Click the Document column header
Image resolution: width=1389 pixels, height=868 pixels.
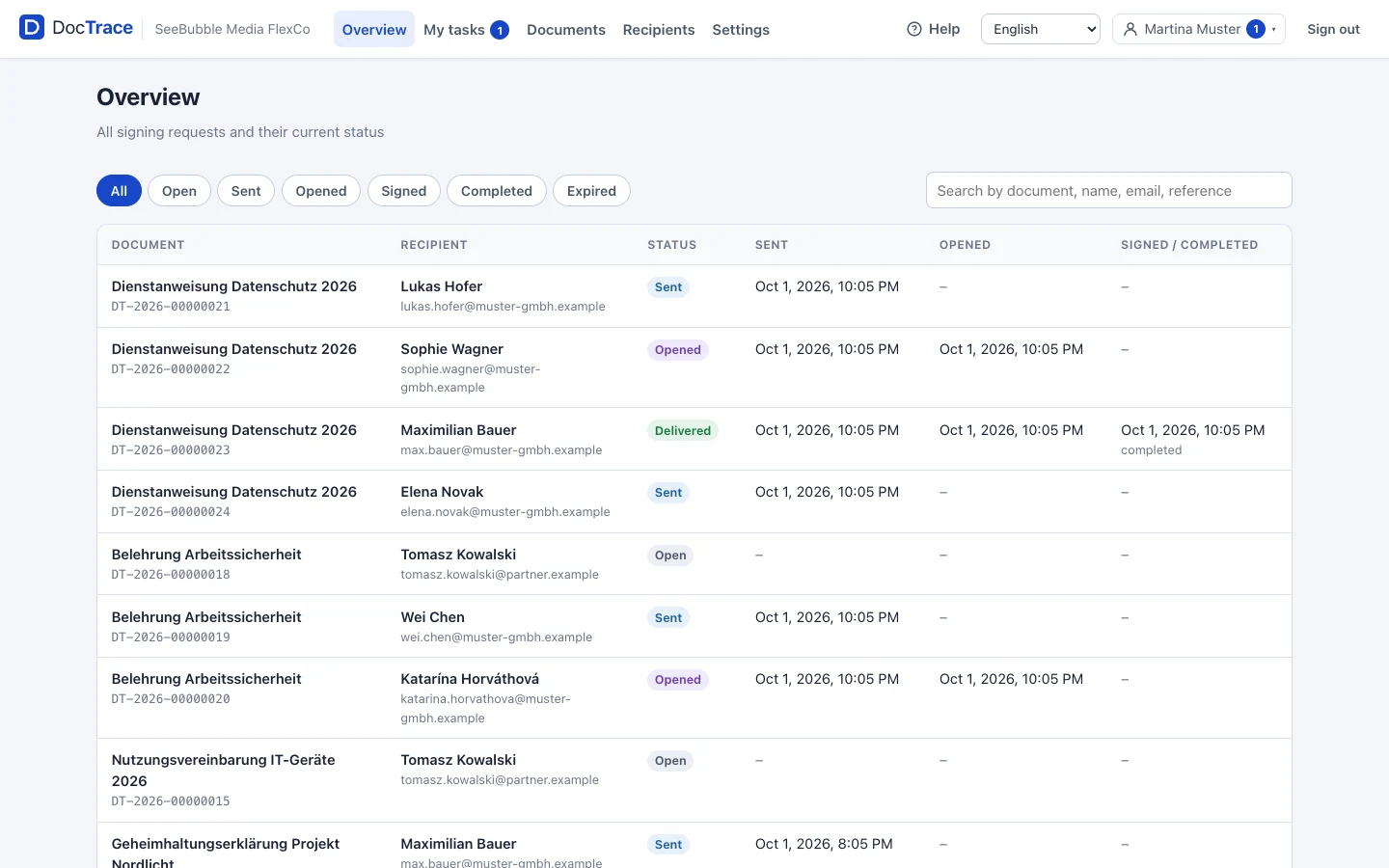(148, 245)
